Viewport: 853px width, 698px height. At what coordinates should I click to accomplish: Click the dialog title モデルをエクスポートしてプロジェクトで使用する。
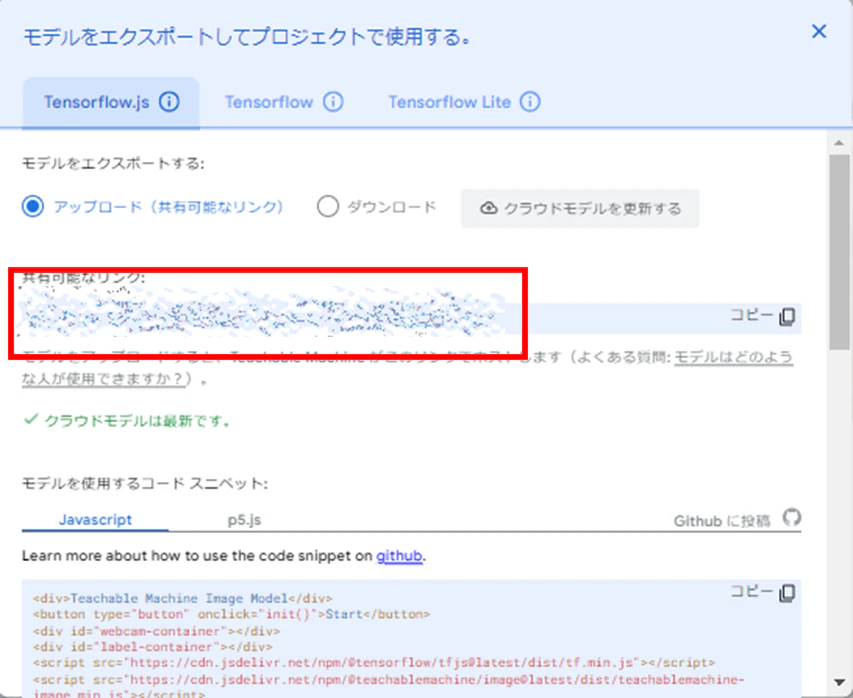point(246,37)
